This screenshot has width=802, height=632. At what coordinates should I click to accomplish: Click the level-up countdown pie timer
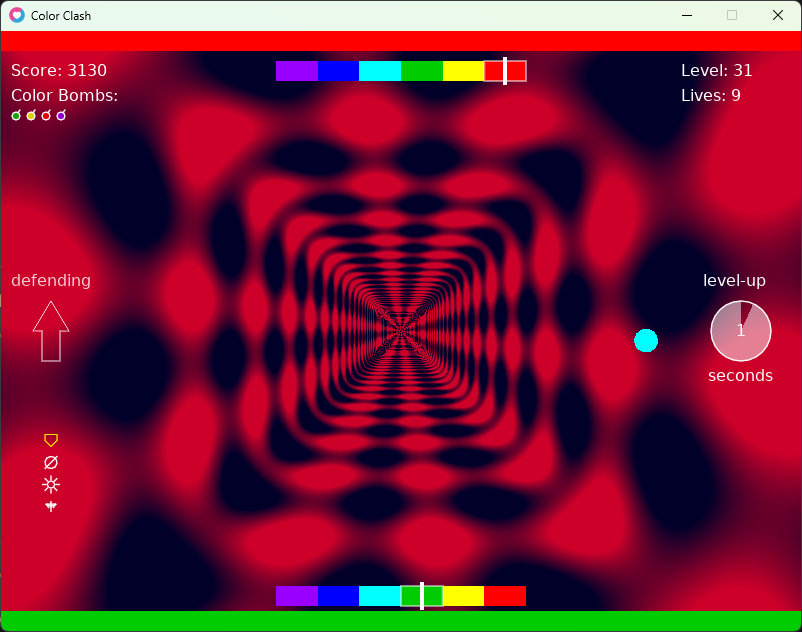click(x=741, y=331)
